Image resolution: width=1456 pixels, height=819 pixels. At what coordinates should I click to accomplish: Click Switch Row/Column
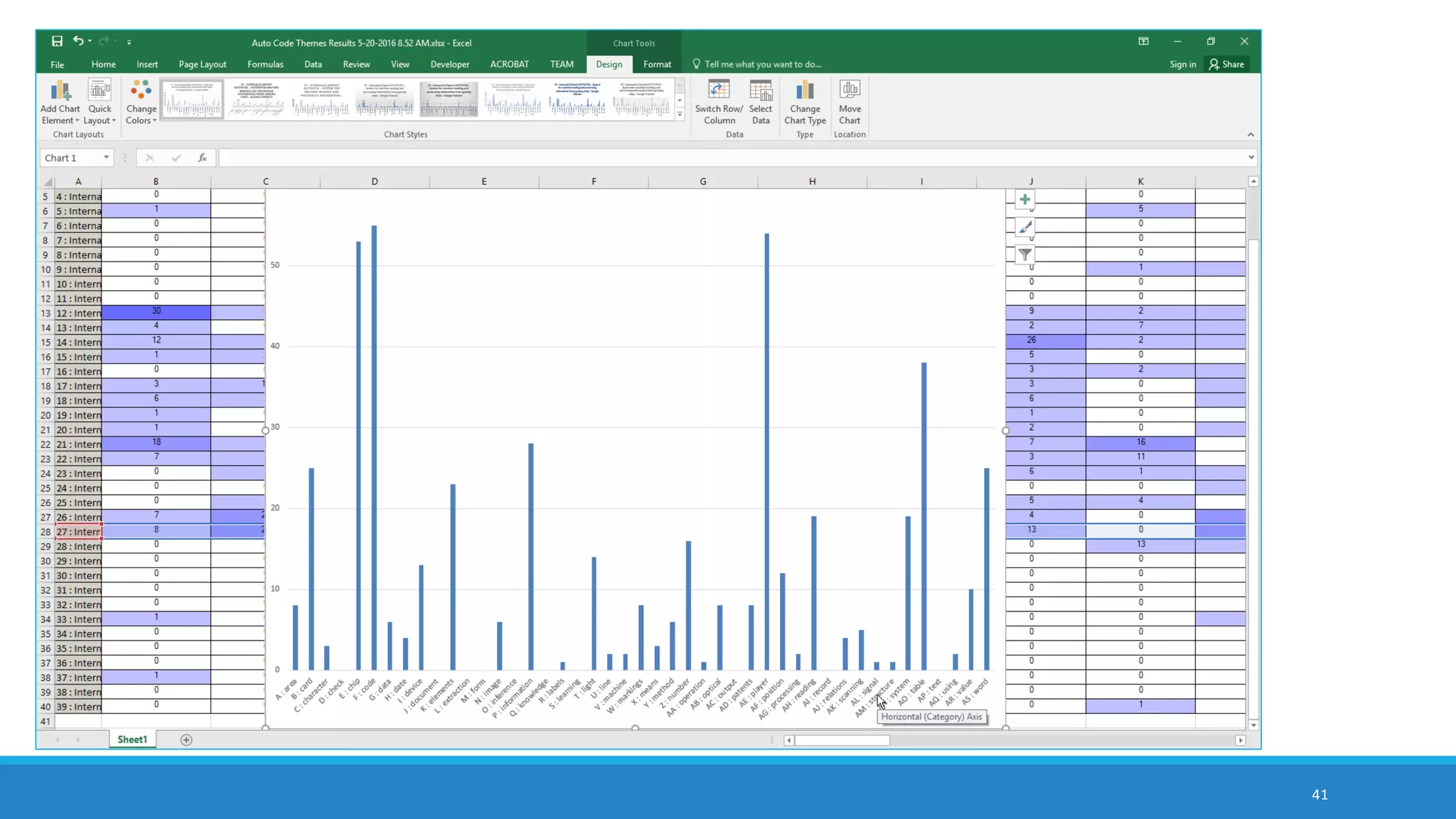719,102
